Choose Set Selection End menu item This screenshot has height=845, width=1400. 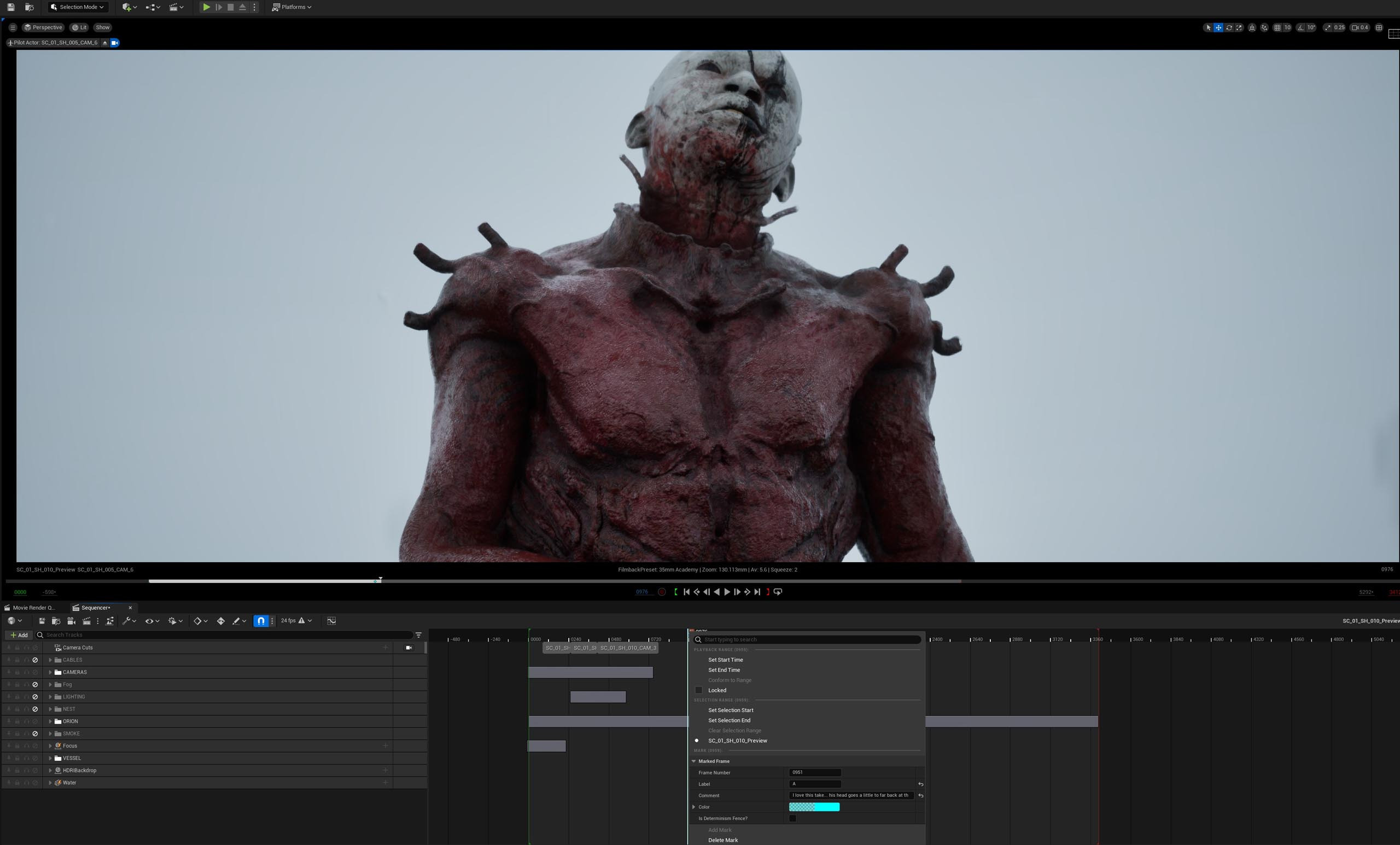pyautogui.click(x=729, y=720)
